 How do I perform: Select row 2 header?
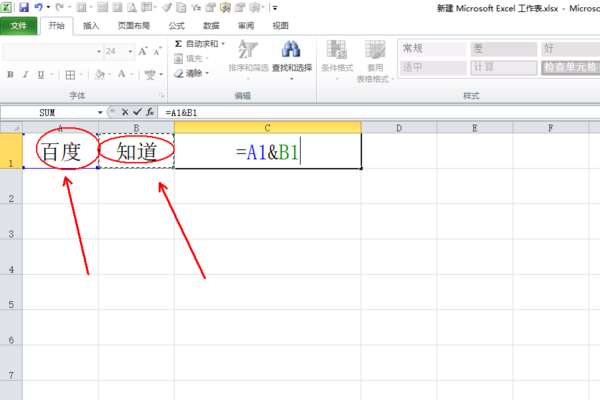pos(11,187)
